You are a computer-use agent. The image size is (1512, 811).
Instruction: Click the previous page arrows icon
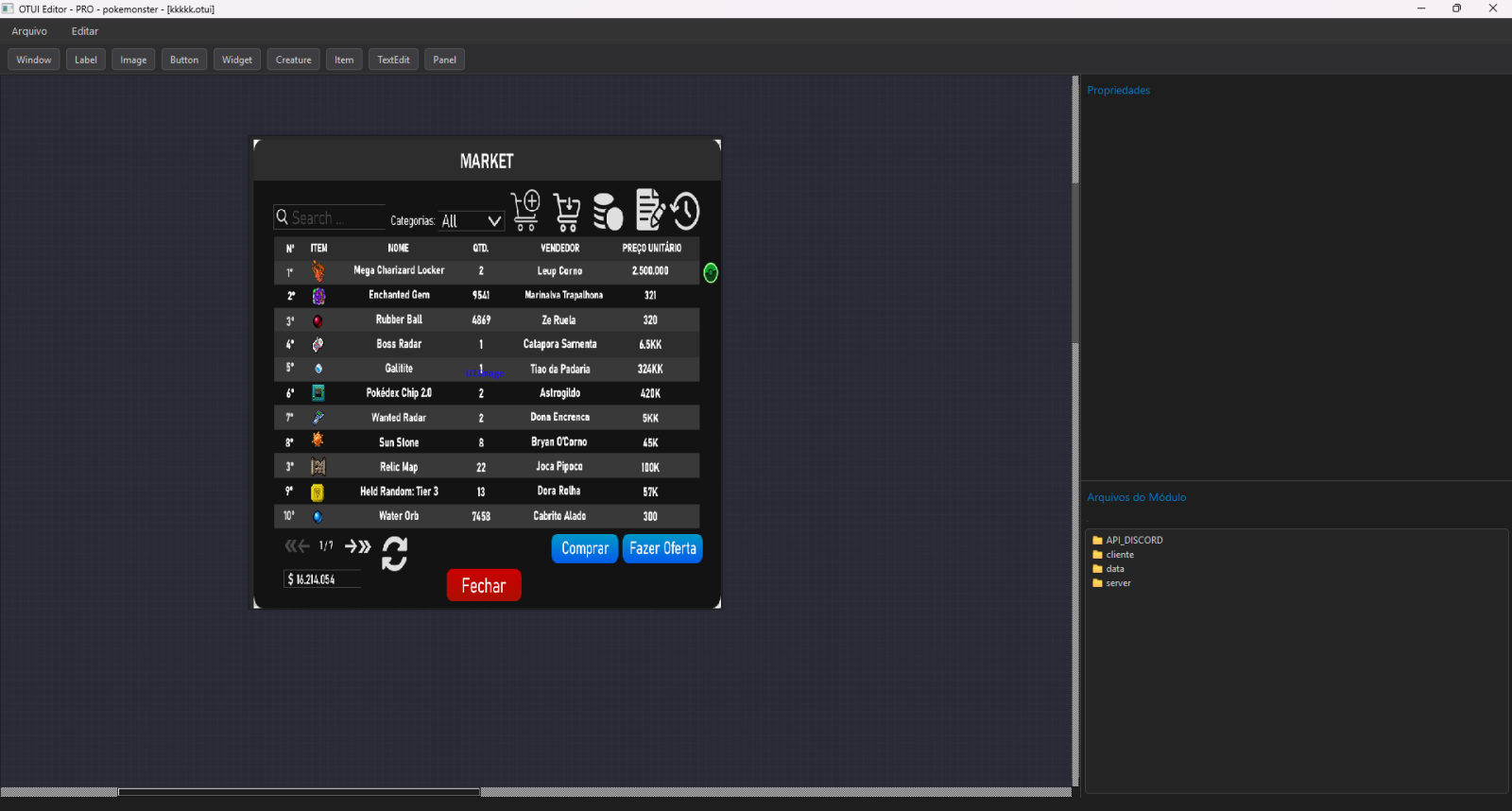[x=297, y=546]
